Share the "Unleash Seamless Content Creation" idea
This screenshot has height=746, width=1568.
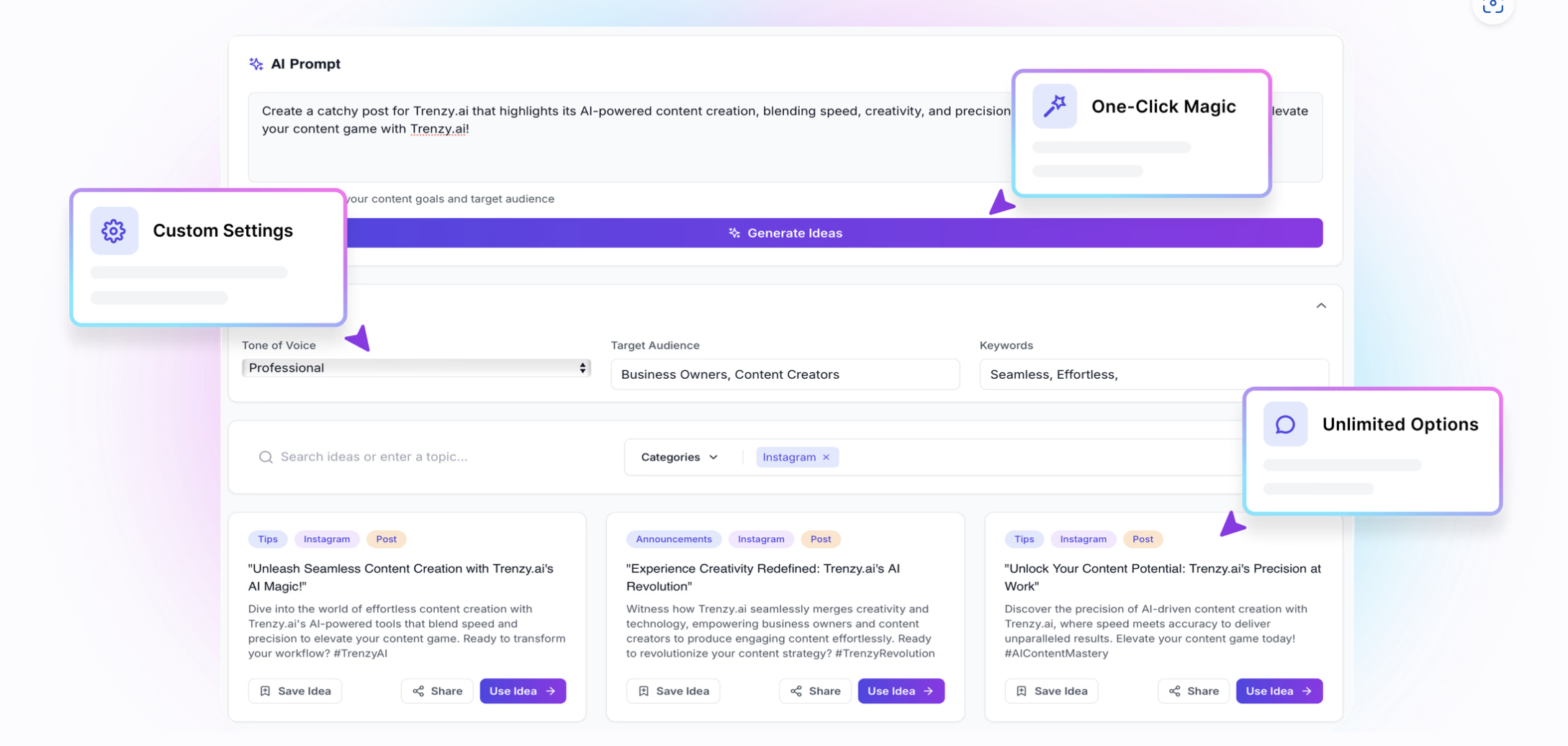[x=437, y=691]
